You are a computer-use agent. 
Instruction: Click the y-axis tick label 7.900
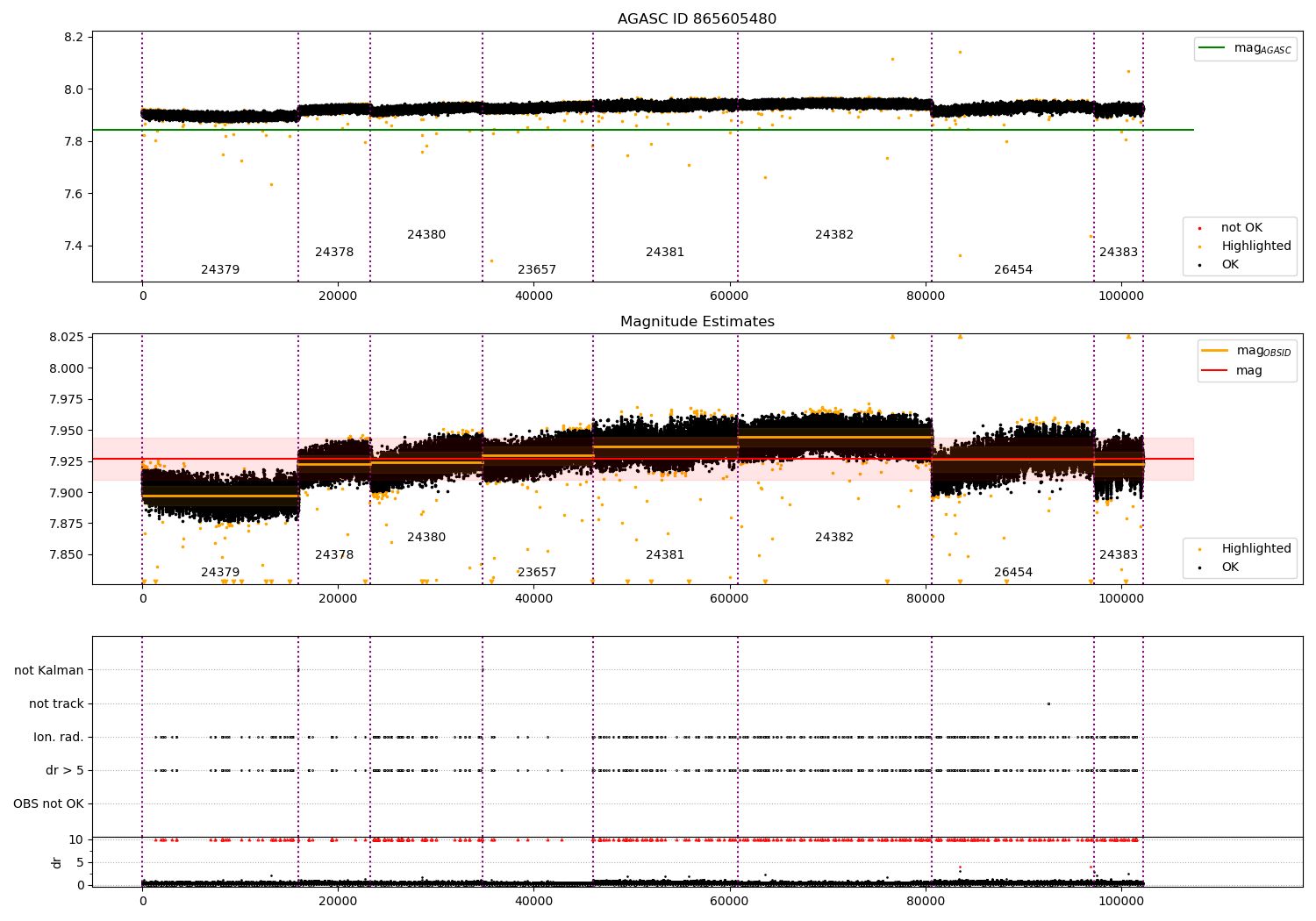pyautogui.click(x=66, y=493)
